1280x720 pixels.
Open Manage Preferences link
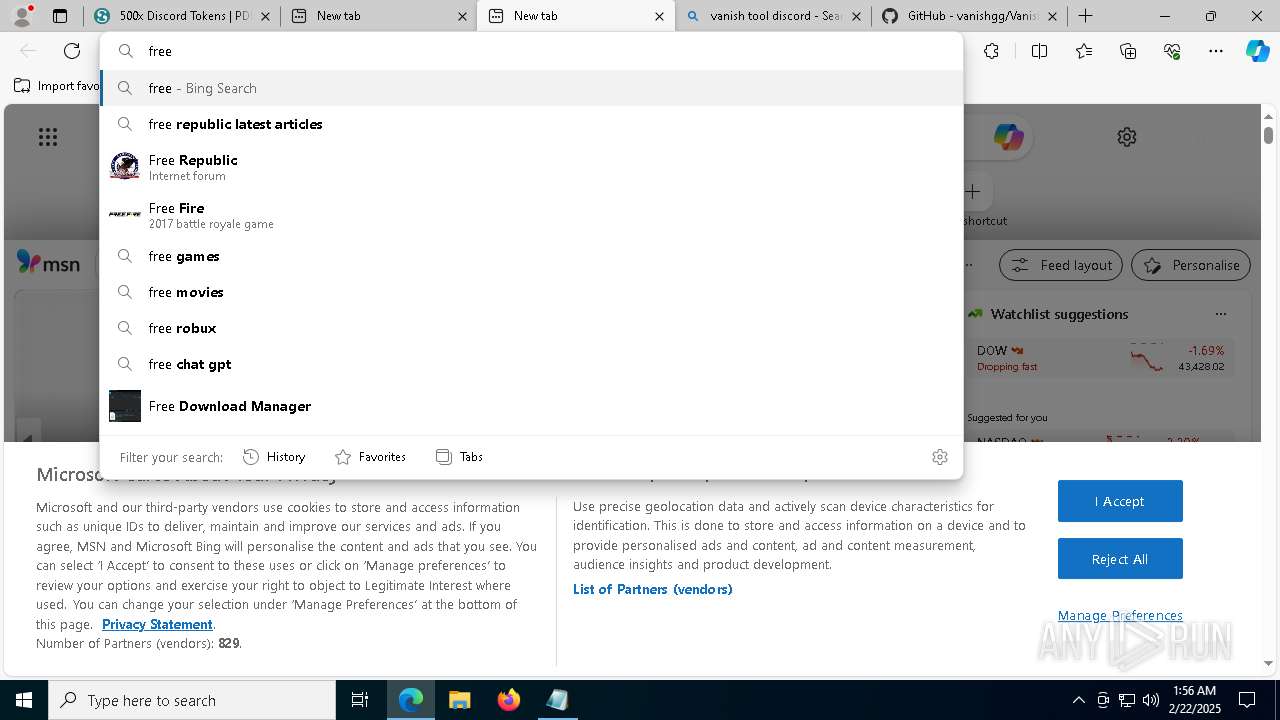pyautogui.click(x=1120, y=615)
